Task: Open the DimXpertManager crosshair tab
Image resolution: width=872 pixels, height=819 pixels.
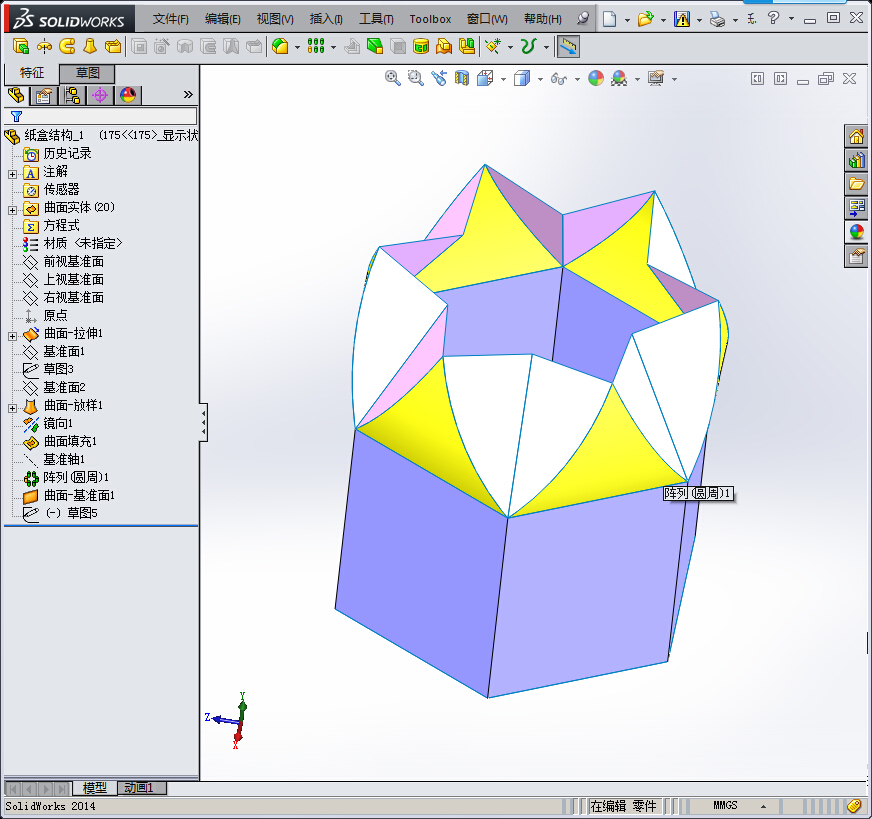Action: click(x=99, y=96)
